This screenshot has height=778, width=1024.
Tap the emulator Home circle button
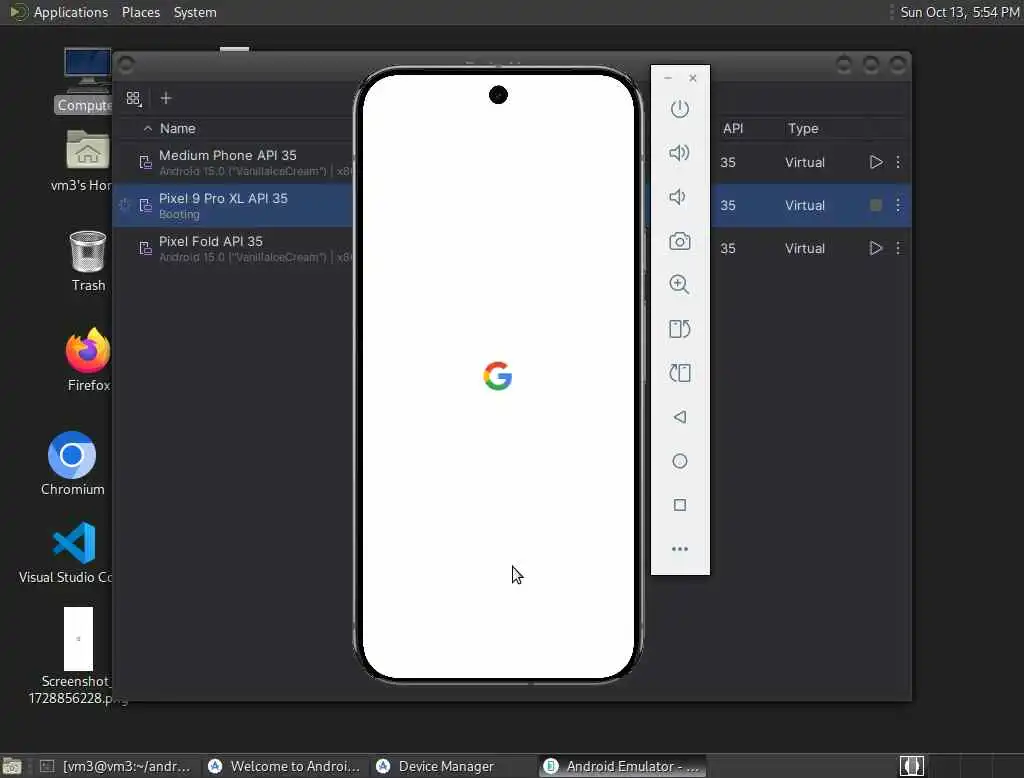pyautogui.click(x=680, y=461)
